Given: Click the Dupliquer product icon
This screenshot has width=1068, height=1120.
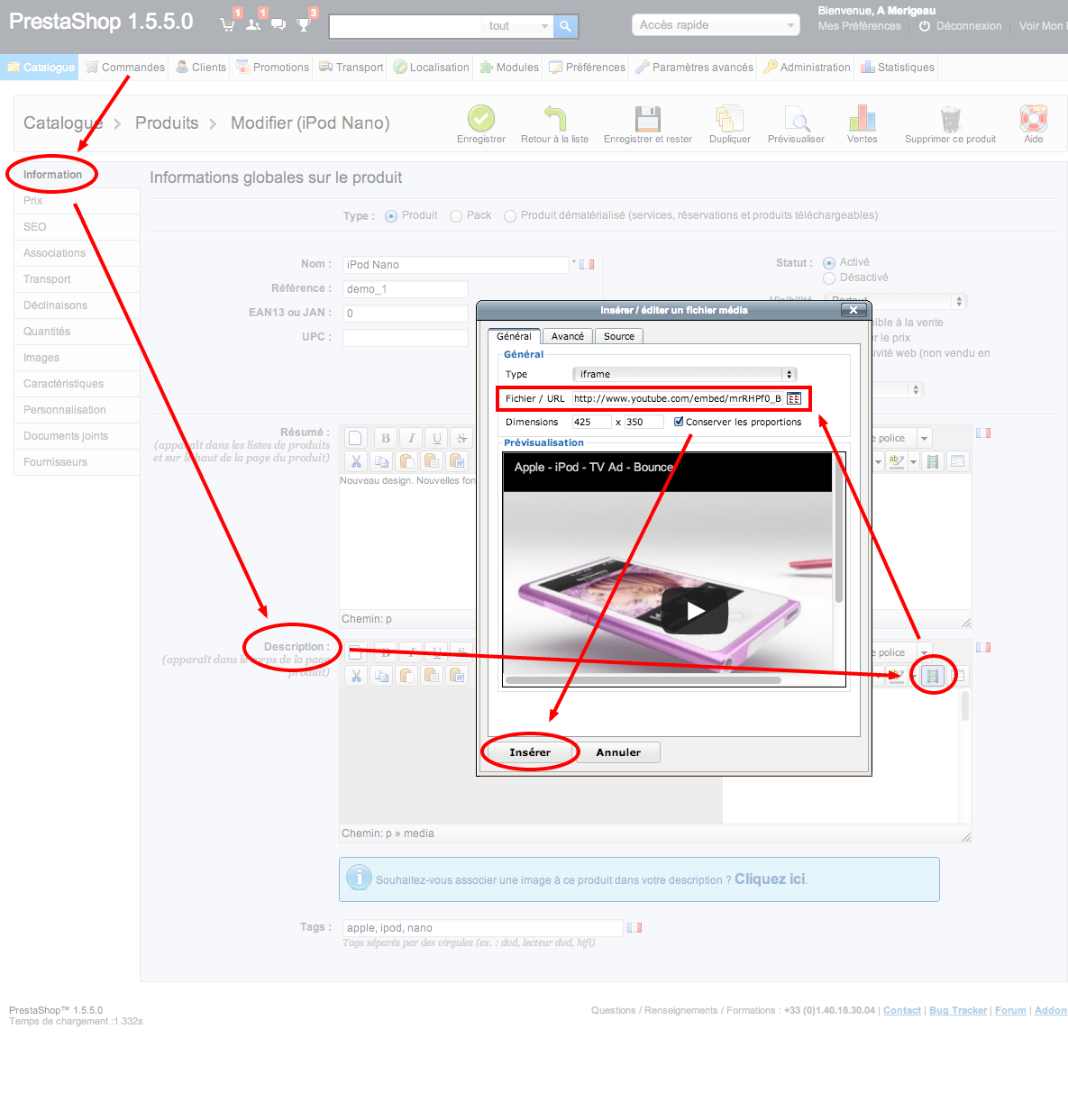Looking at the screenshot, I should point(729,119).
